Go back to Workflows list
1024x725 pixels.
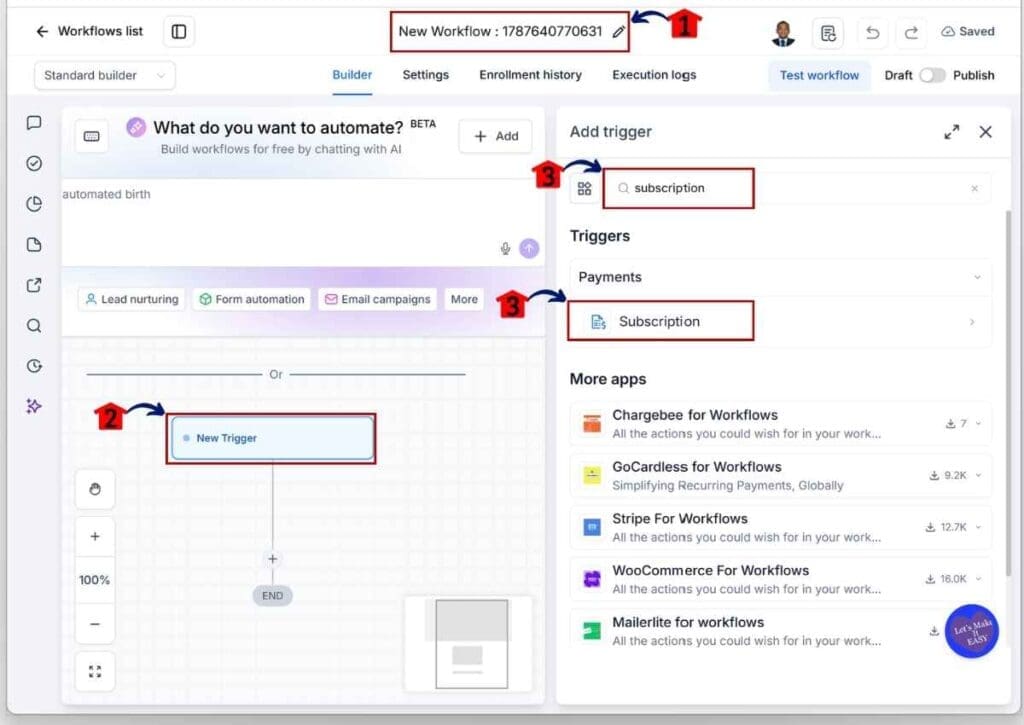tap(89, 31)
